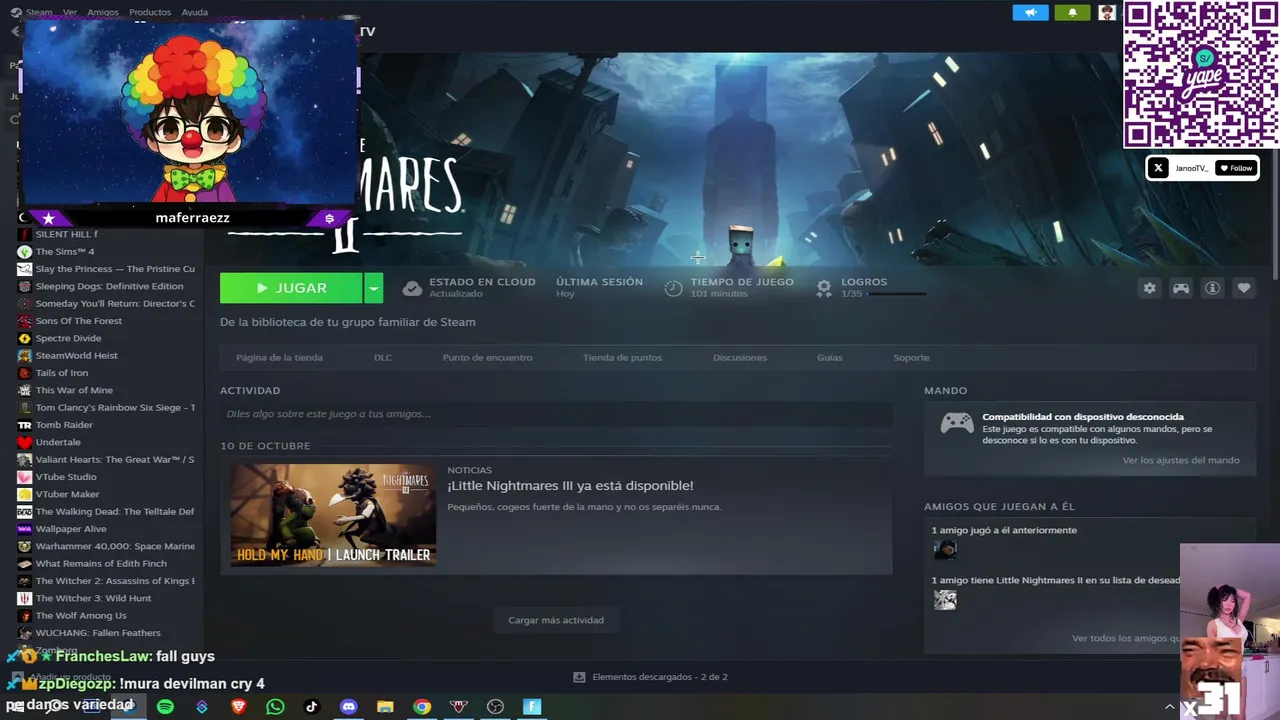Open the Productos menu

(x=150, y=13)
